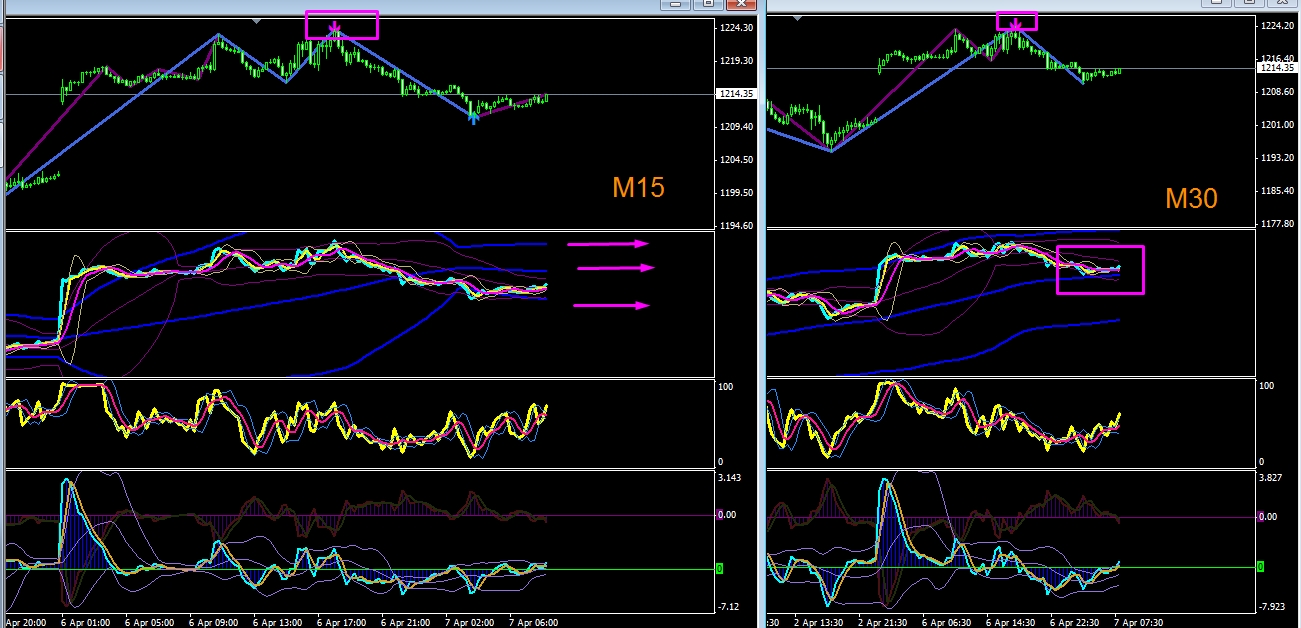This screenshot has height=628, width=1301.
Task: Click price level 1224.20 on M30 axis
Action: click(1278, 26)
